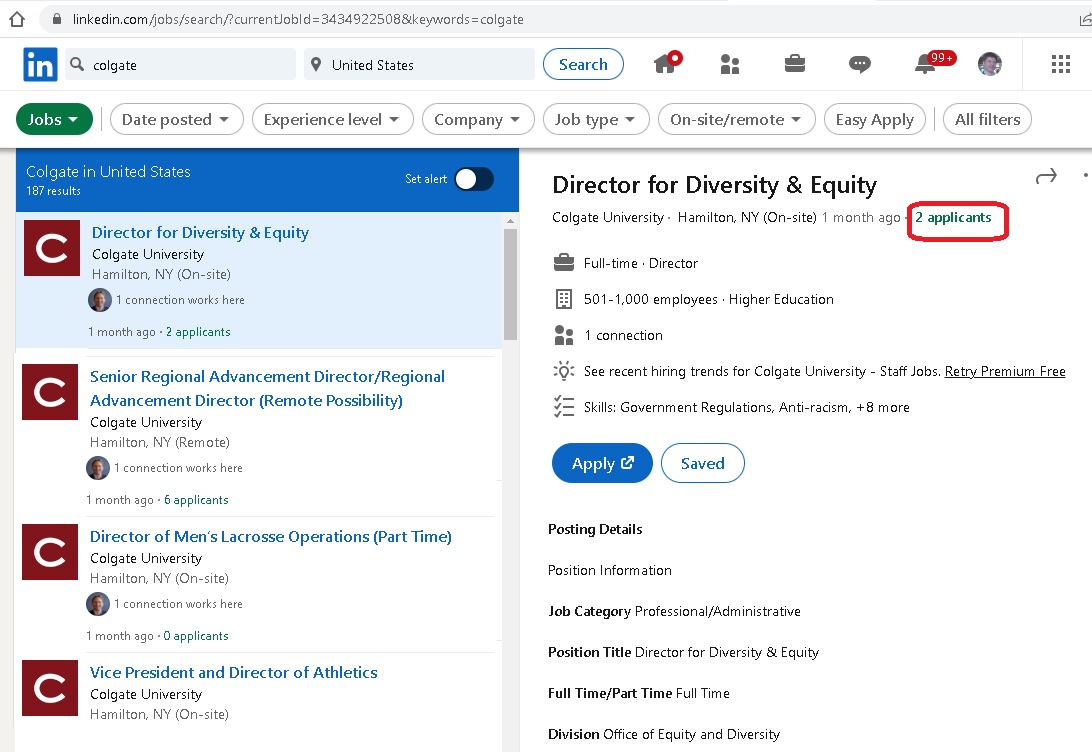
Task: Click connection avatar under Senior Regional Advancement Director
Action: coord(98,468)
